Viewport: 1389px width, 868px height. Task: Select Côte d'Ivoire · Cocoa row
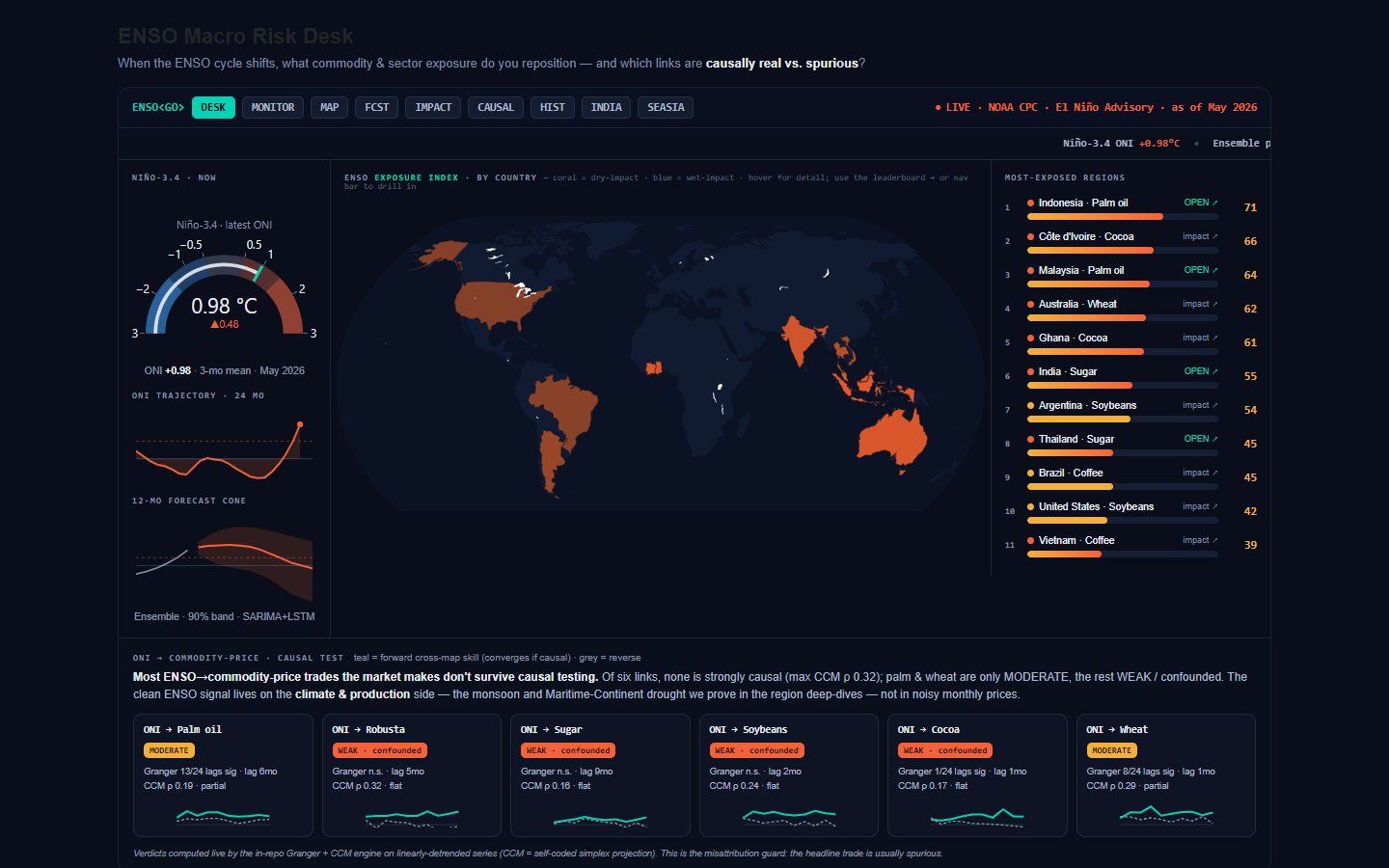point(1130,241)
